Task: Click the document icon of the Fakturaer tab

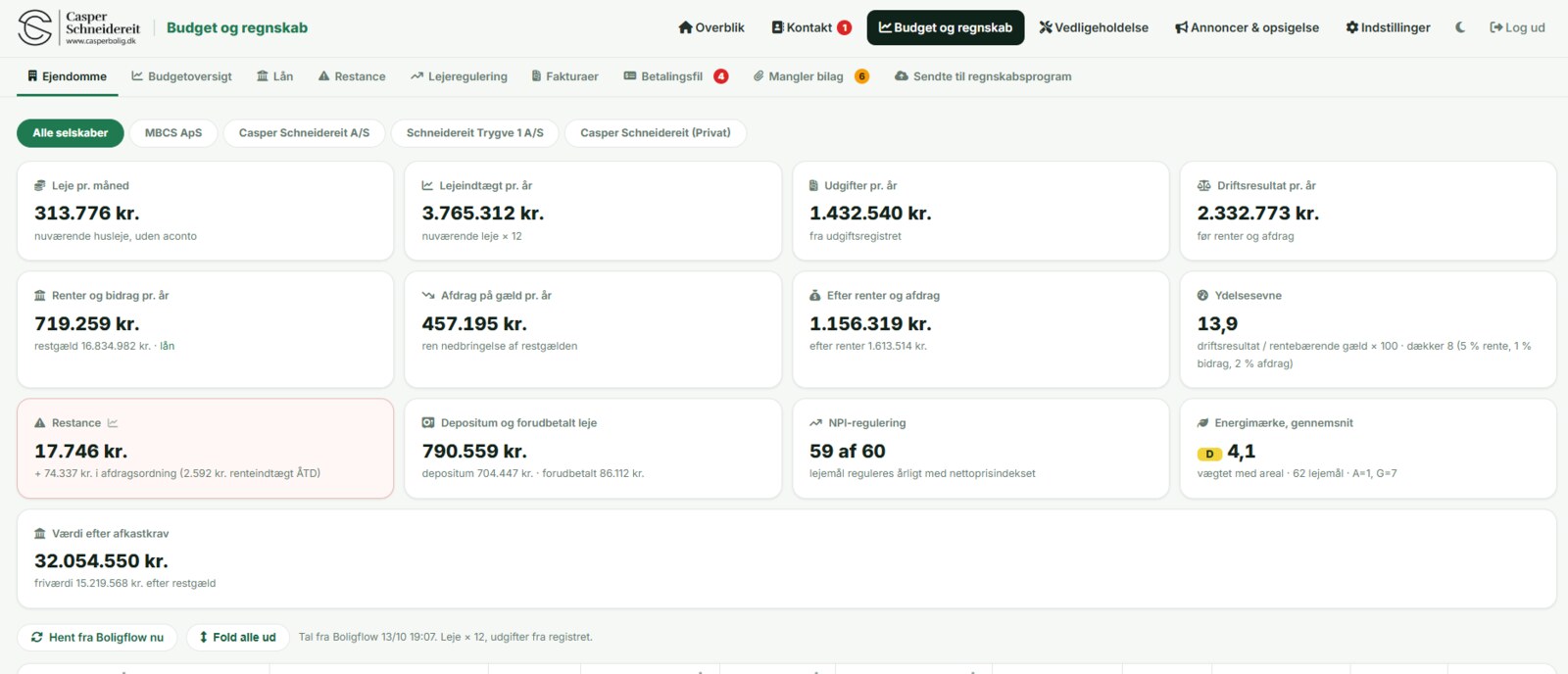Action: (536, 76)
